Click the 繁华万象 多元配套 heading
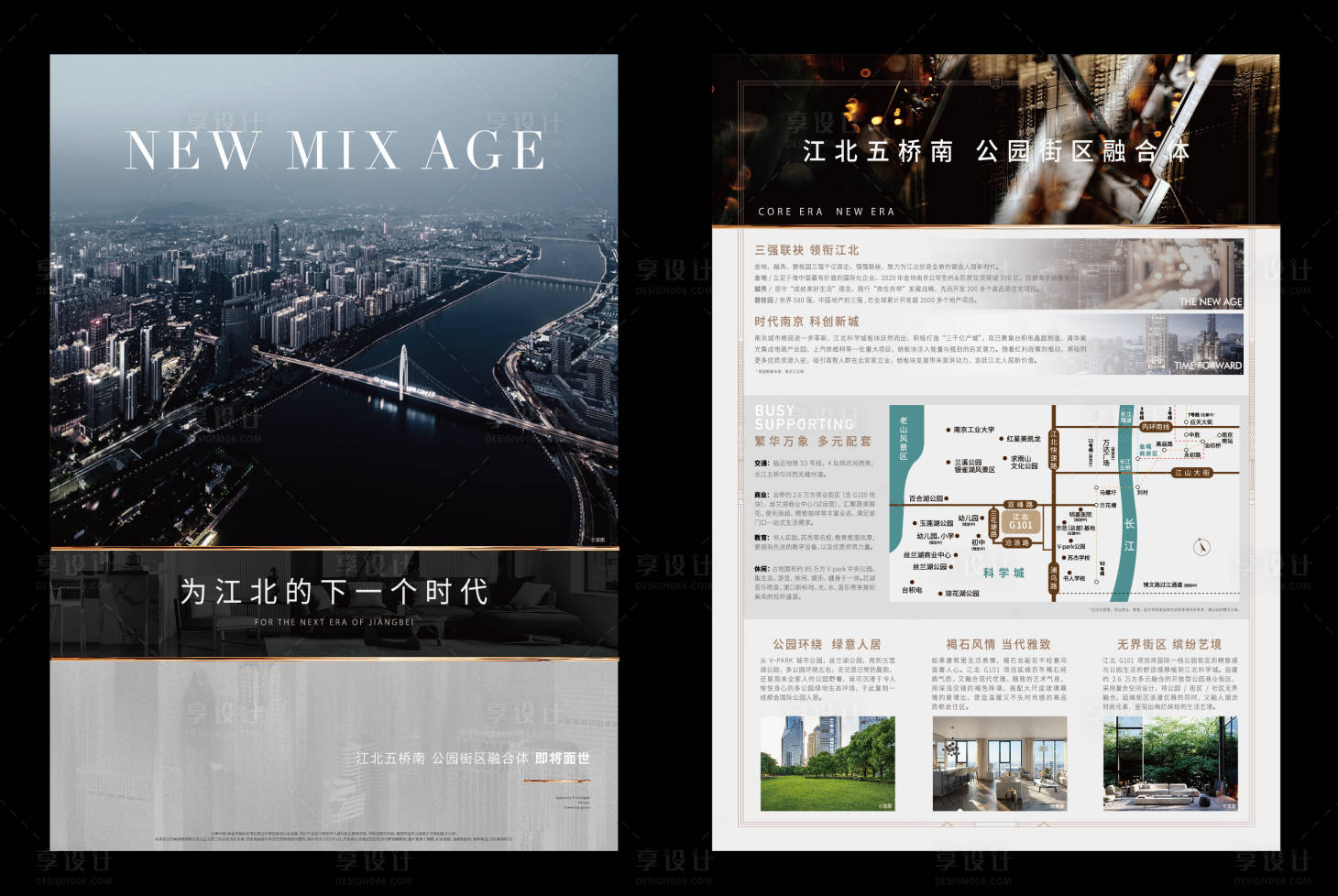1338x896 pixels. 813,441
